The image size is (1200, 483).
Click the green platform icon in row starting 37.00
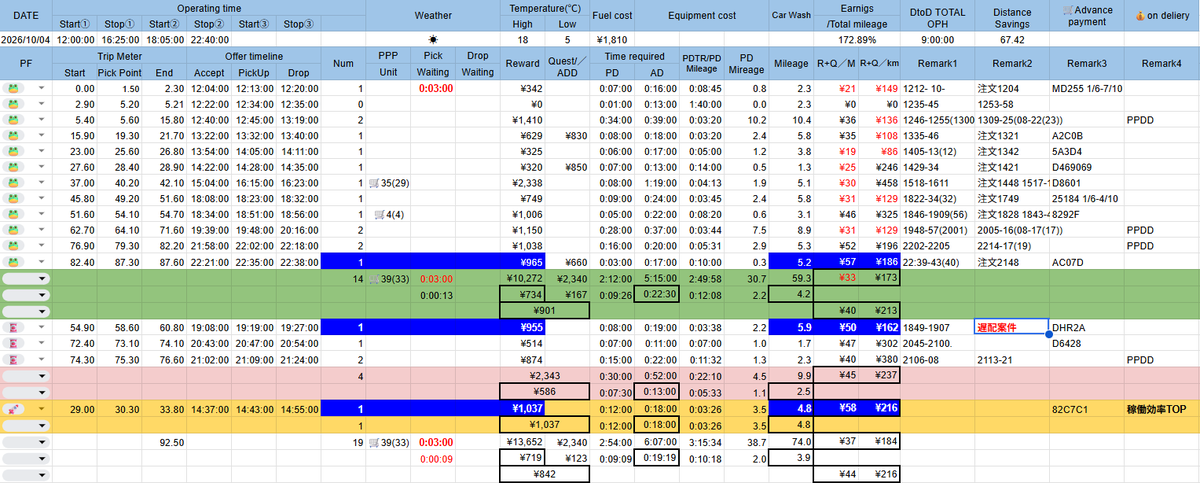(x=15, y=183)
